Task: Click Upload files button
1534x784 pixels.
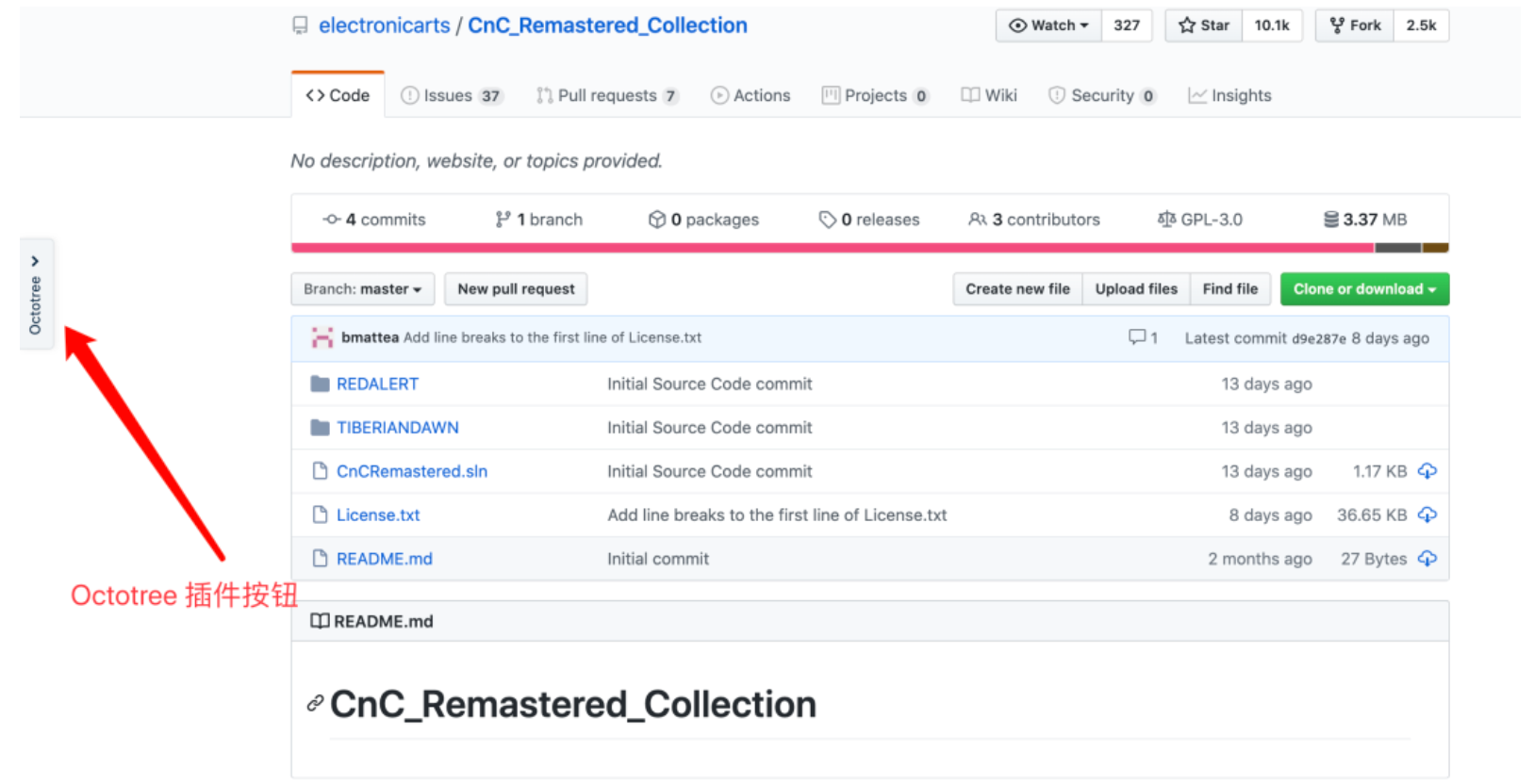Action: [1136, 289]
